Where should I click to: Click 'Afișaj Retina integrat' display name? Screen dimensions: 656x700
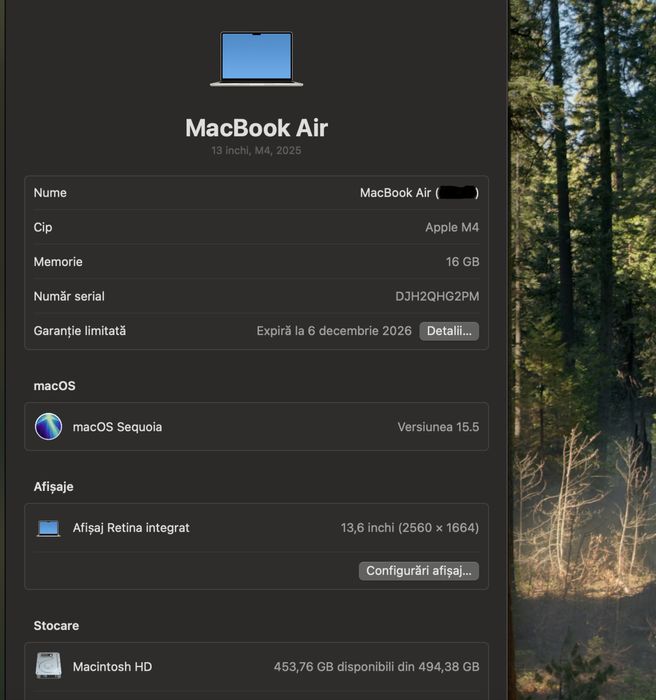coord(131,528)
